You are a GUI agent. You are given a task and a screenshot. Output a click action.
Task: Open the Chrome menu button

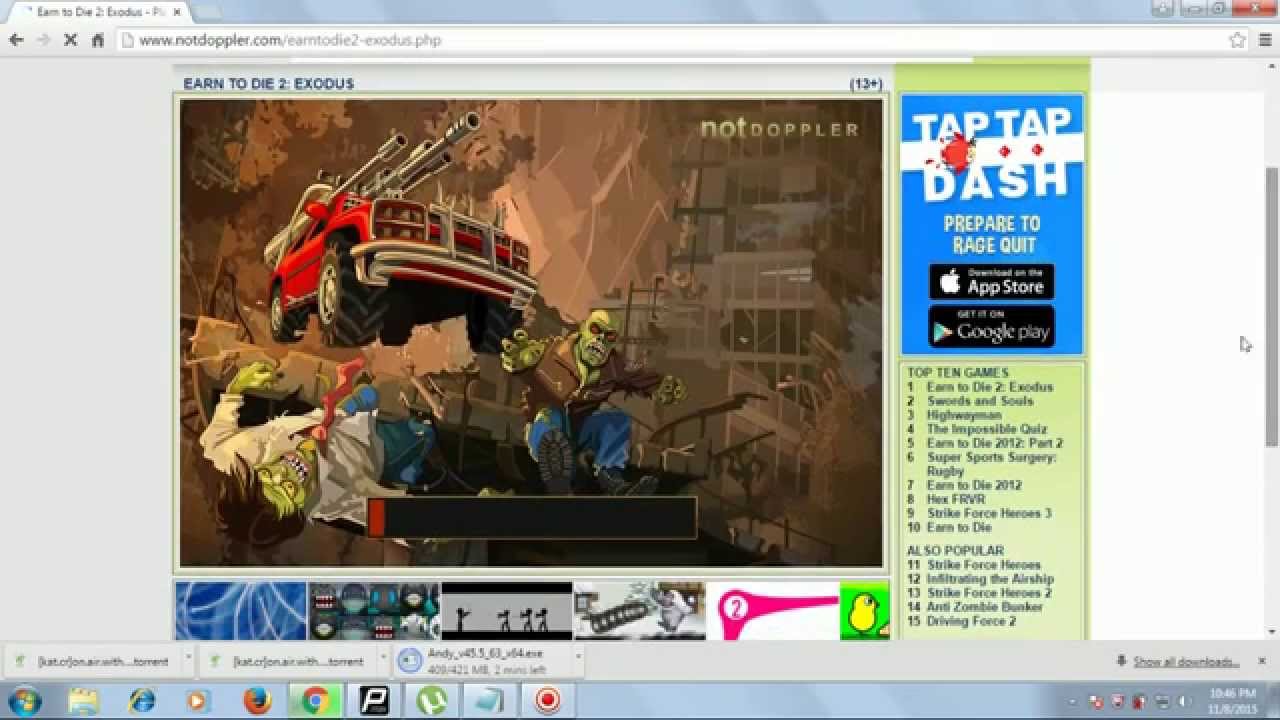(1265, 40)
